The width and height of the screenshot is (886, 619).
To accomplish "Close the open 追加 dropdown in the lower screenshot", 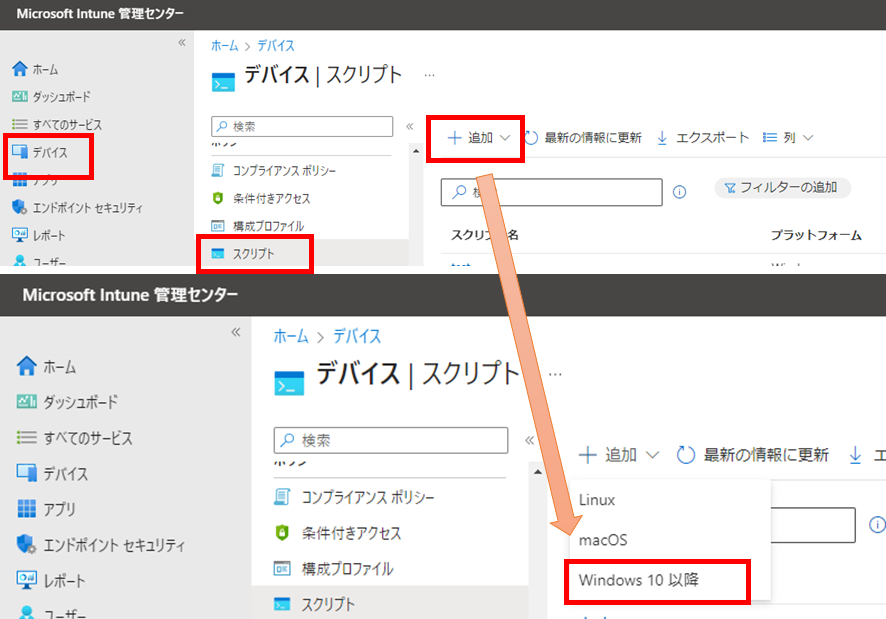I will pyautogui.click(x=619, y=454).
